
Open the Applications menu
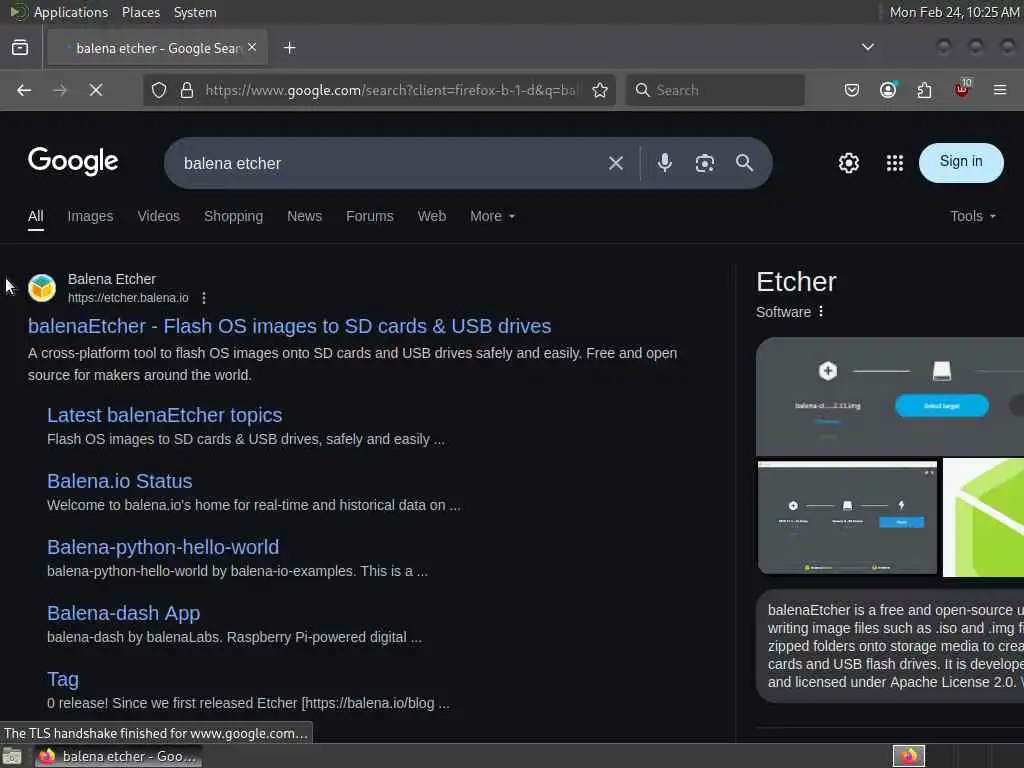(x=71, y=12)
